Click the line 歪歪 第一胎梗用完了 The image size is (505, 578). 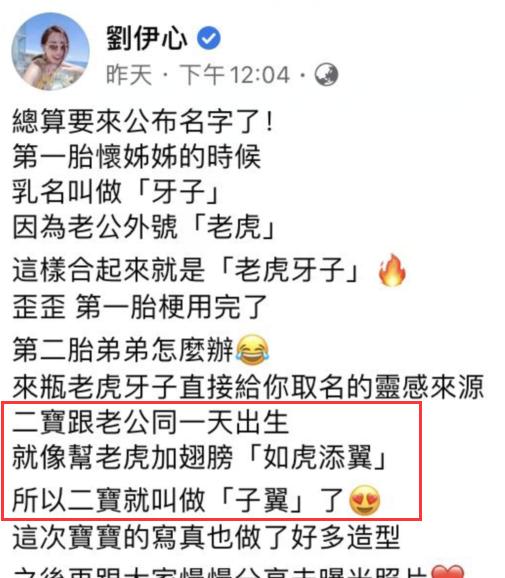tap(140, 307)
